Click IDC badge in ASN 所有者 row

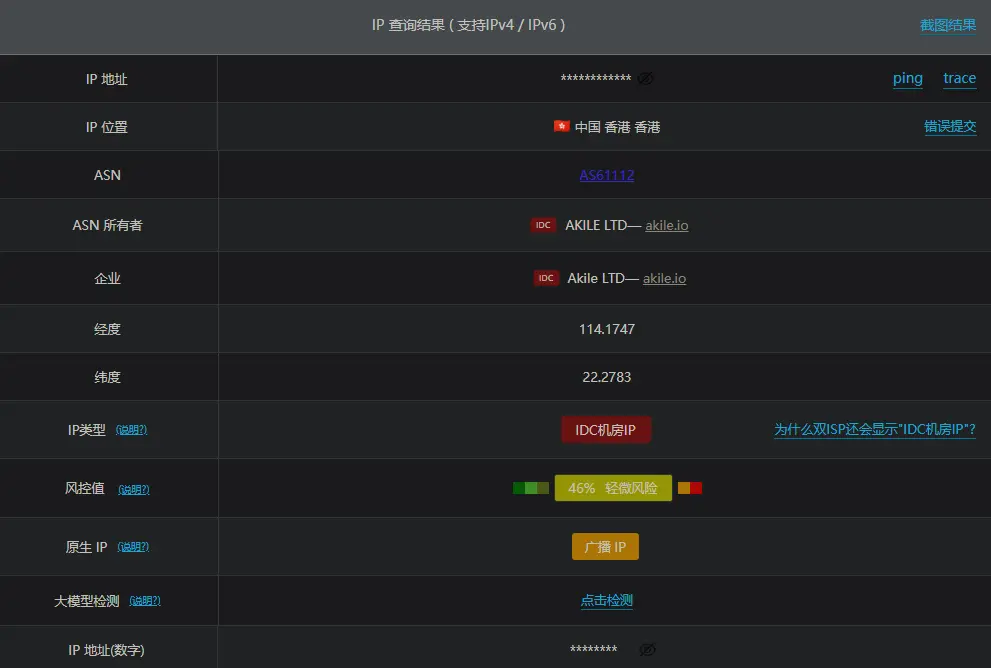coord(543,225)
